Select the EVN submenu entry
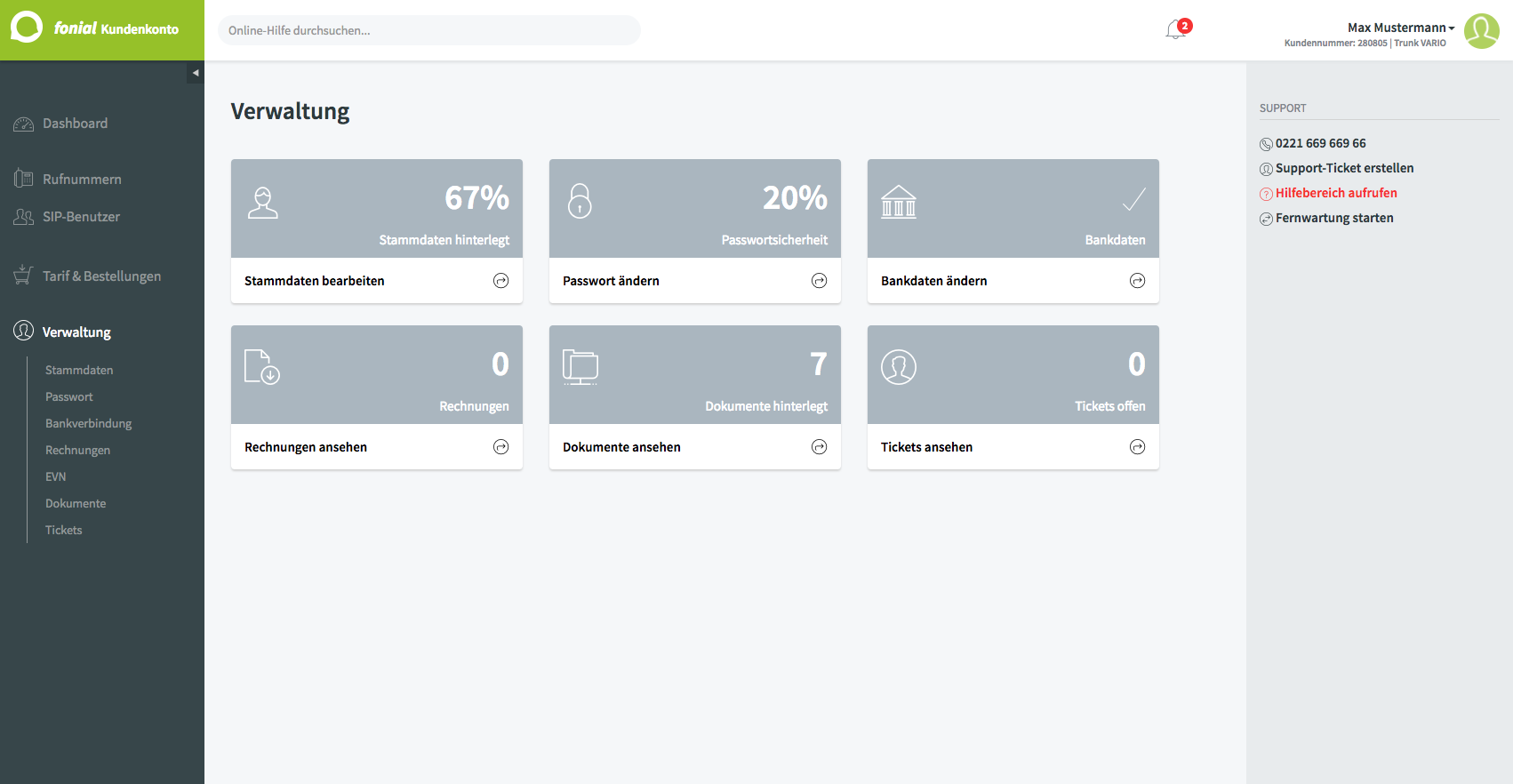 (56, 476)
